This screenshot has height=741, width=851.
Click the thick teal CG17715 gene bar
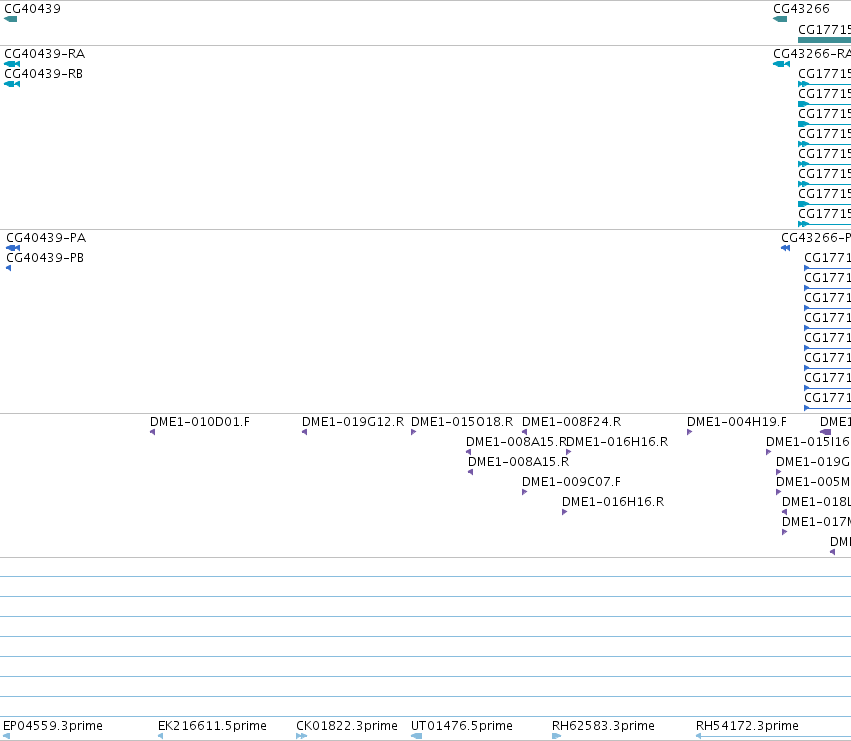[x=824, y=40]
